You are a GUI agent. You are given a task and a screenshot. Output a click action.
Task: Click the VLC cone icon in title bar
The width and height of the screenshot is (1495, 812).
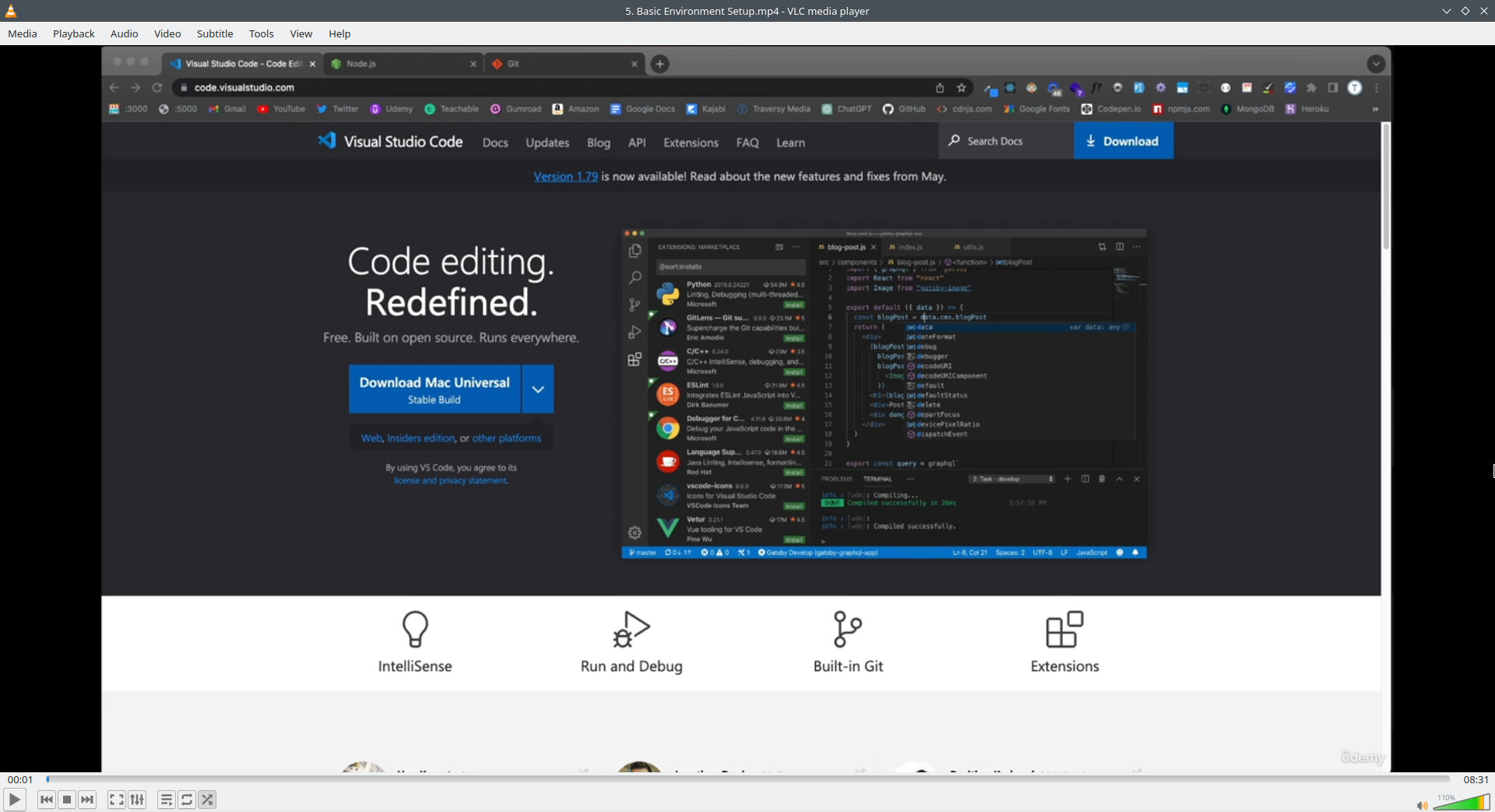[11, 11]
